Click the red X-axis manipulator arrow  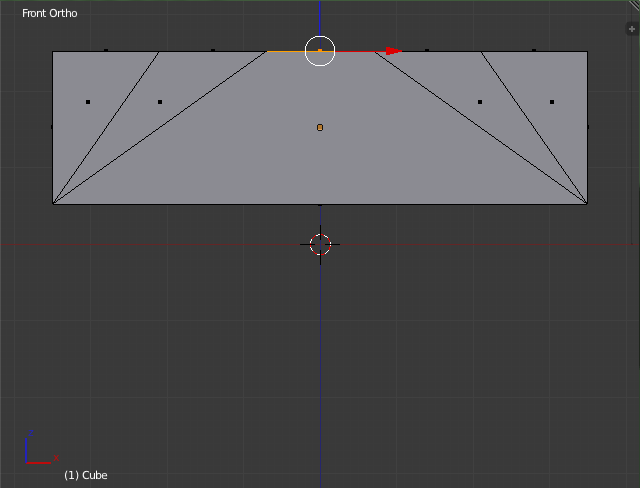(393, 51)
